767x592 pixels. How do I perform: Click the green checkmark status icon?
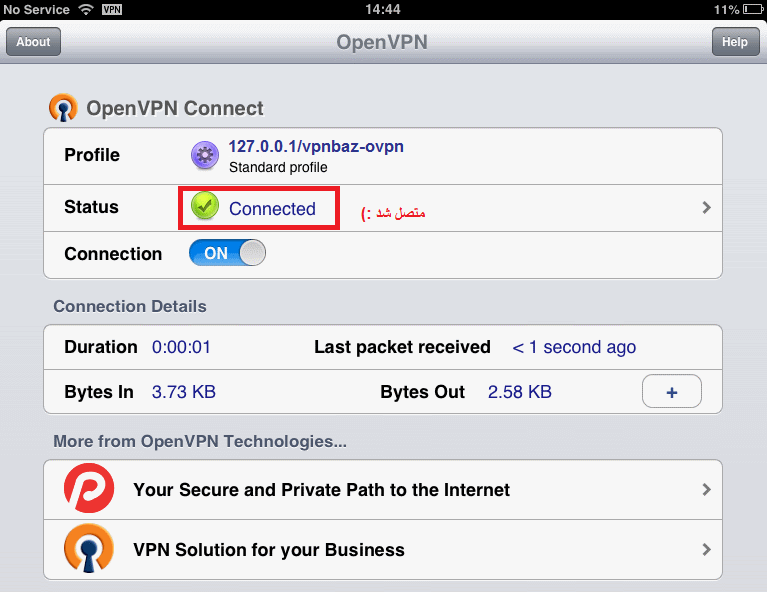click(205, 206)
